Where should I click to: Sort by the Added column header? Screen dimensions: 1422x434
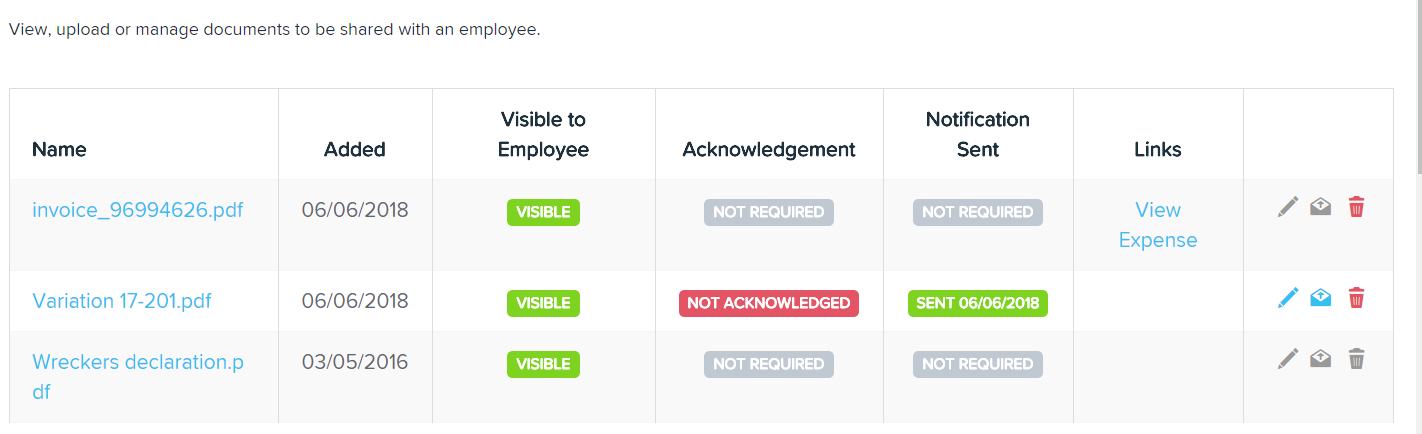(x=355, y=149)
